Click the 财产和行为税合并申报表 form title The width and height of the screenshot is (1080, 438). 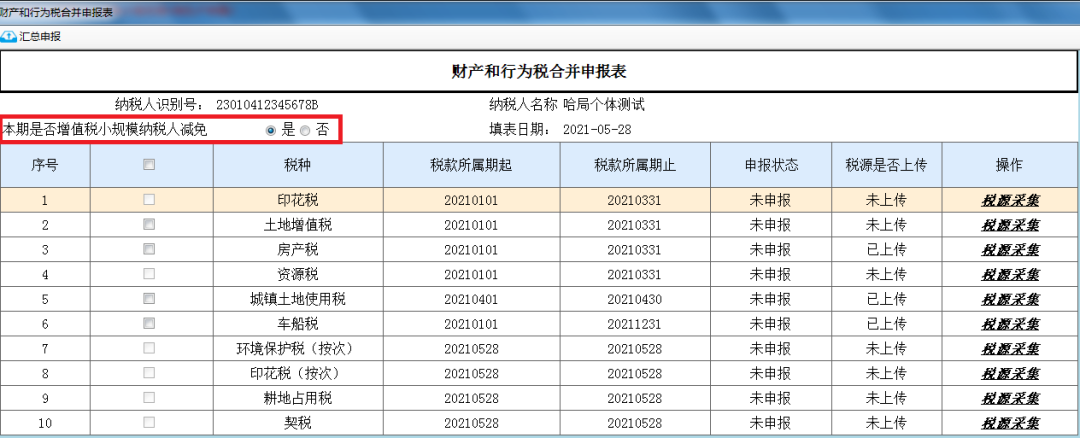pos(539,71)
